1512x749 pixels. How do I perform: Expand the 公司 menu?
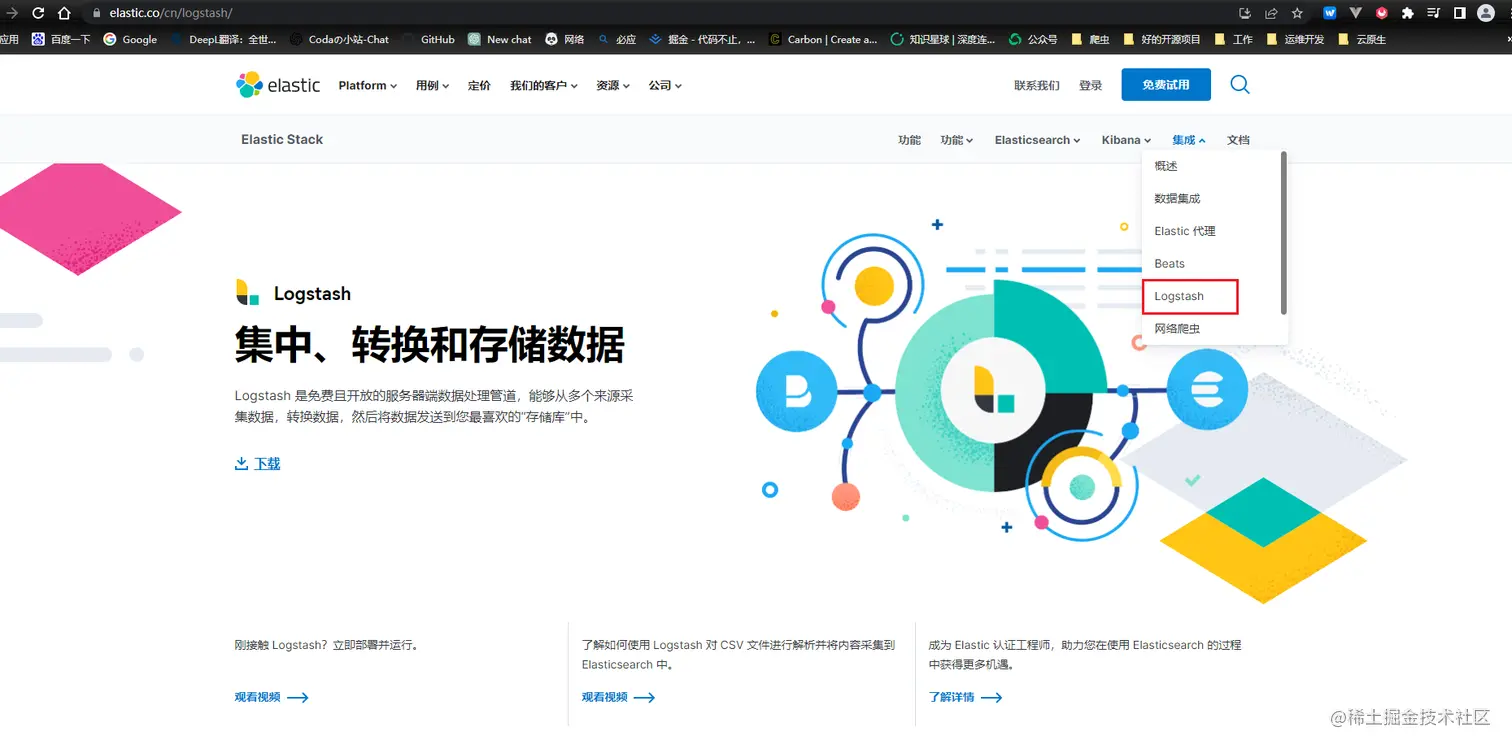coord(665,85)
